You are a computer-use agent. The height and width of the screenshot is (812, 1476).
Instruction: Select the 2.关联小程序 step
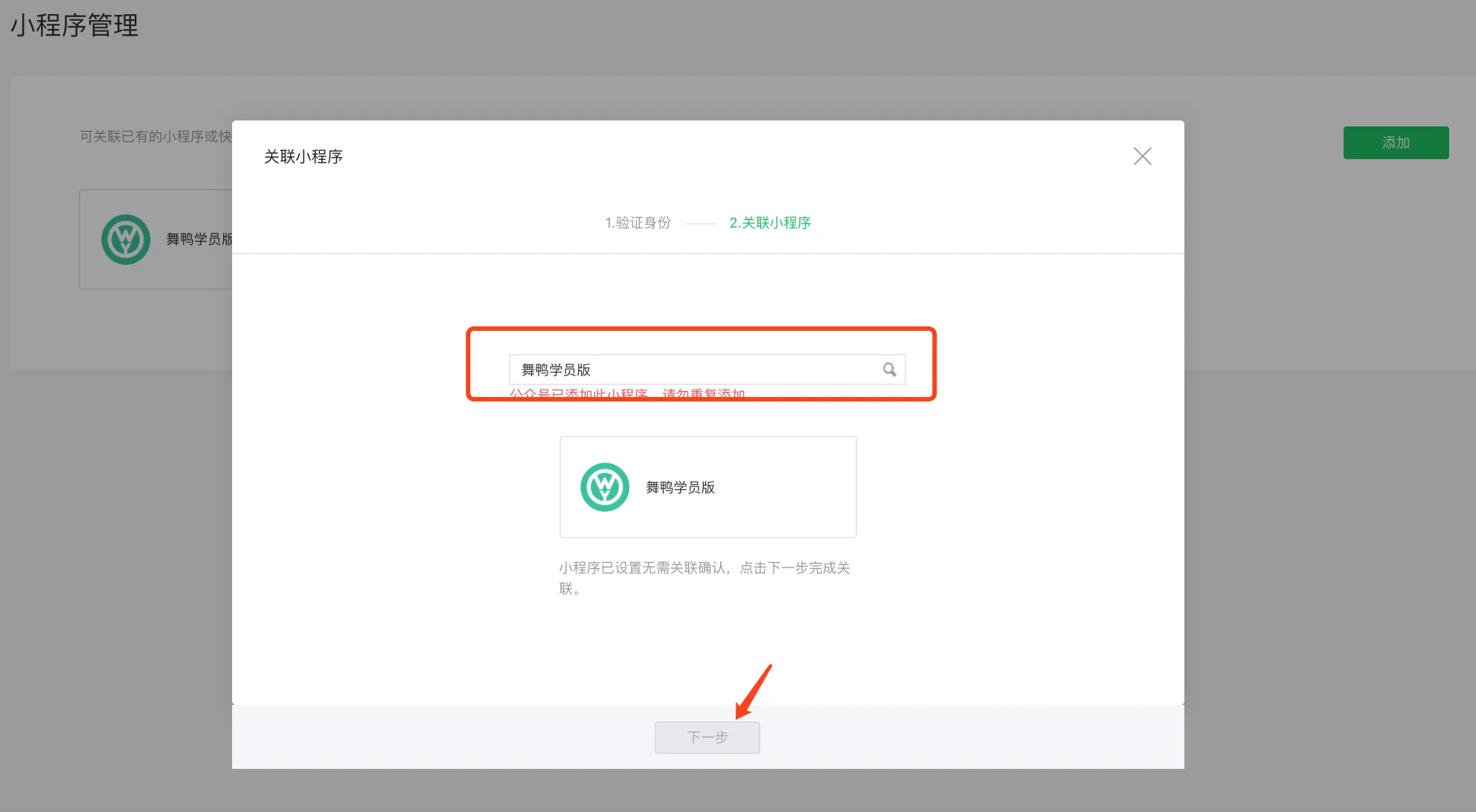[x=770, y=223]
